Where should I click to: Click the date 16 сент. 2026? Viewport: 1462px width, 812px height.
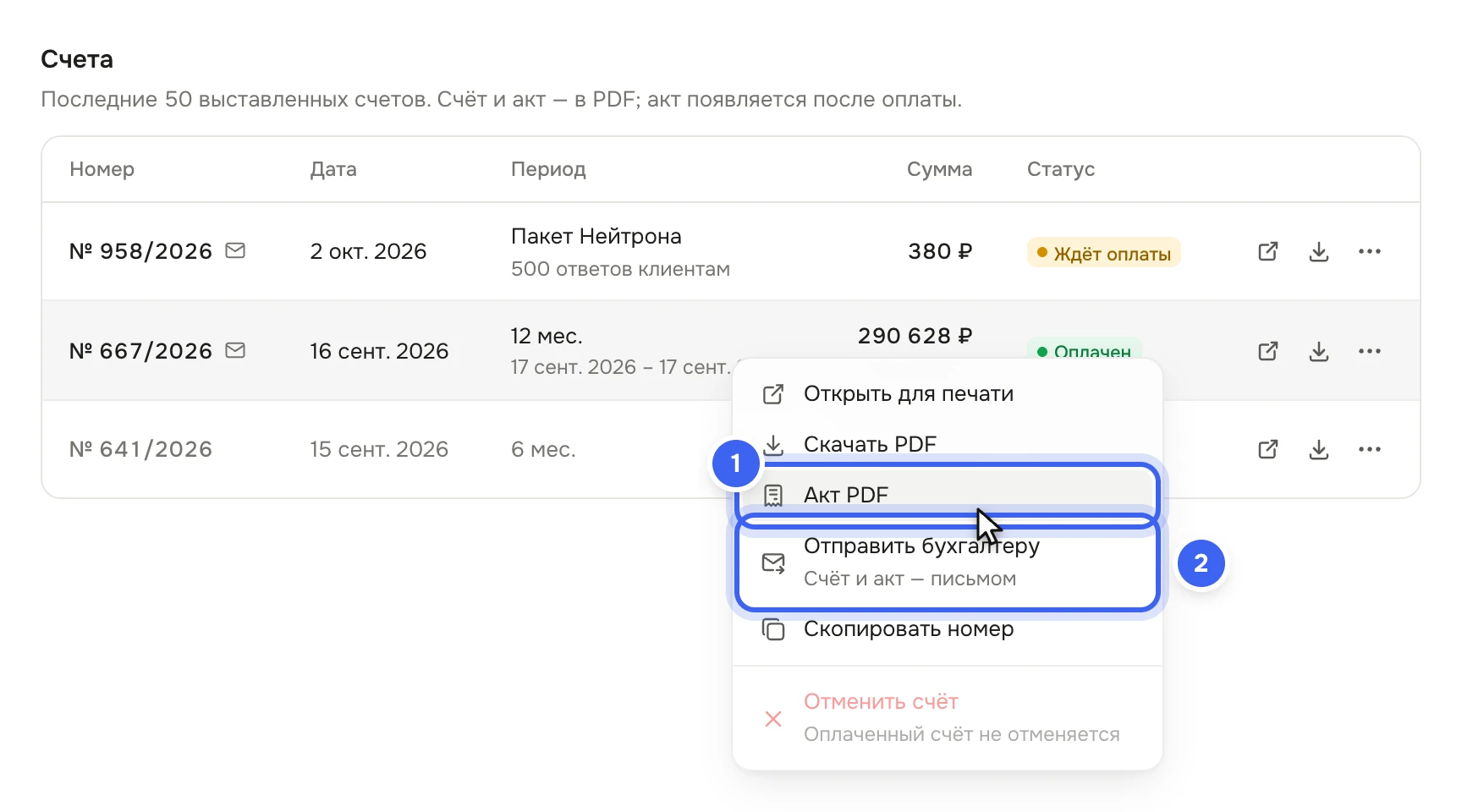(x=379, y=351)
